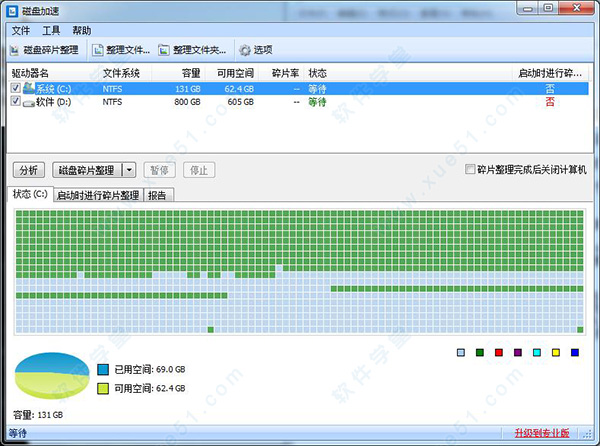The width and height of the screenshot is (600, 446).
Task: Click the 系统 (C:) drive icon
Action: 29,88
